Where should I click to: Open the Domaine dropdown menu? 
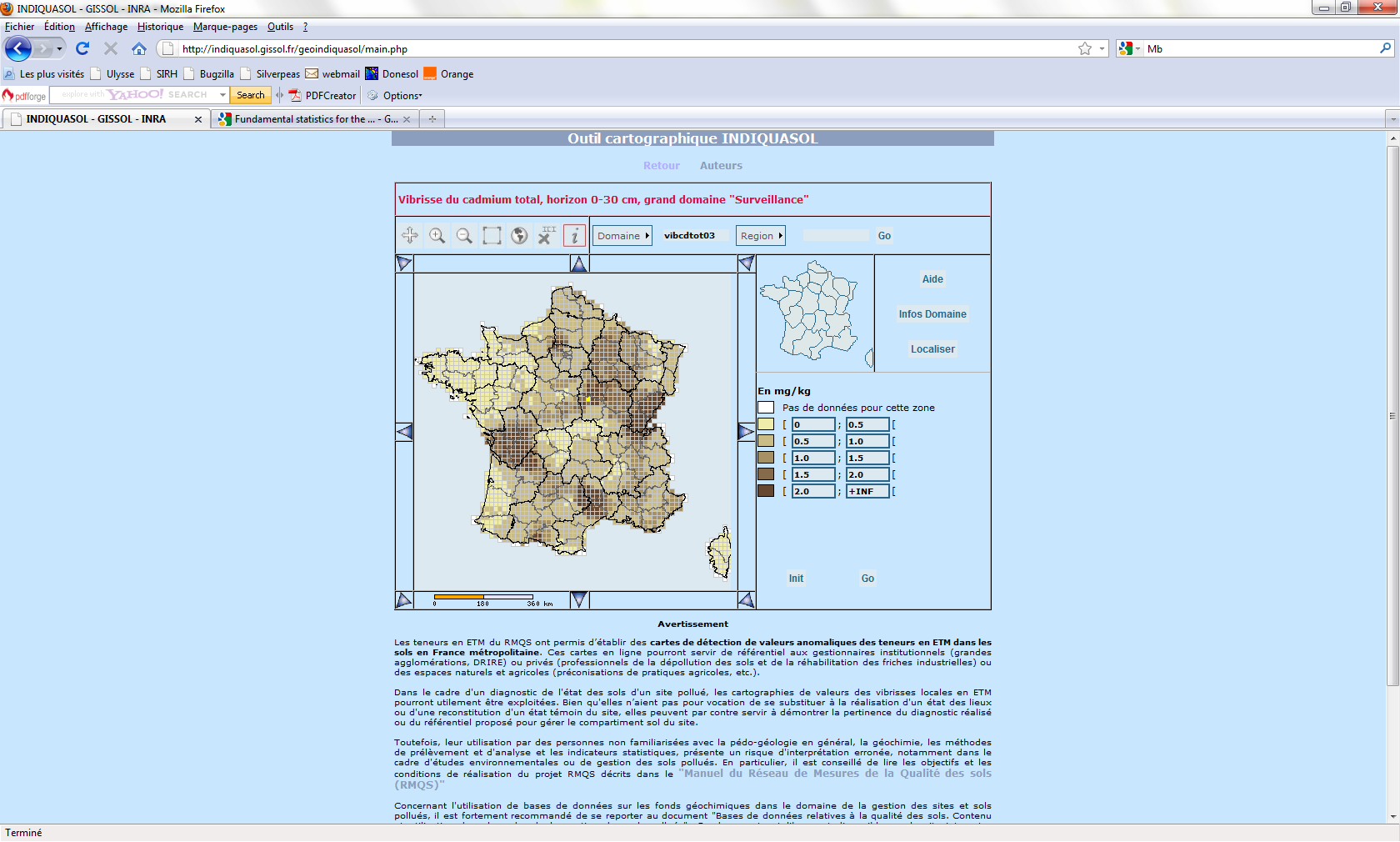(623, 236)
